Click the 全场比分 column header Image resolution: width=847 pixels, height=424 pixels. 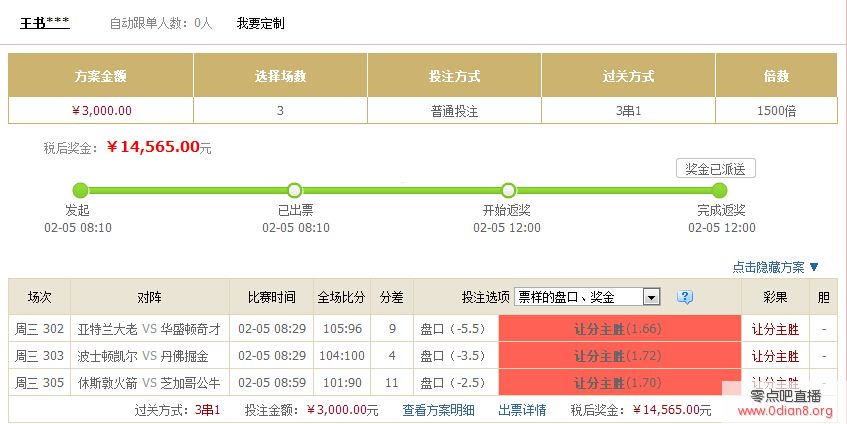click(x=342, y=297)
